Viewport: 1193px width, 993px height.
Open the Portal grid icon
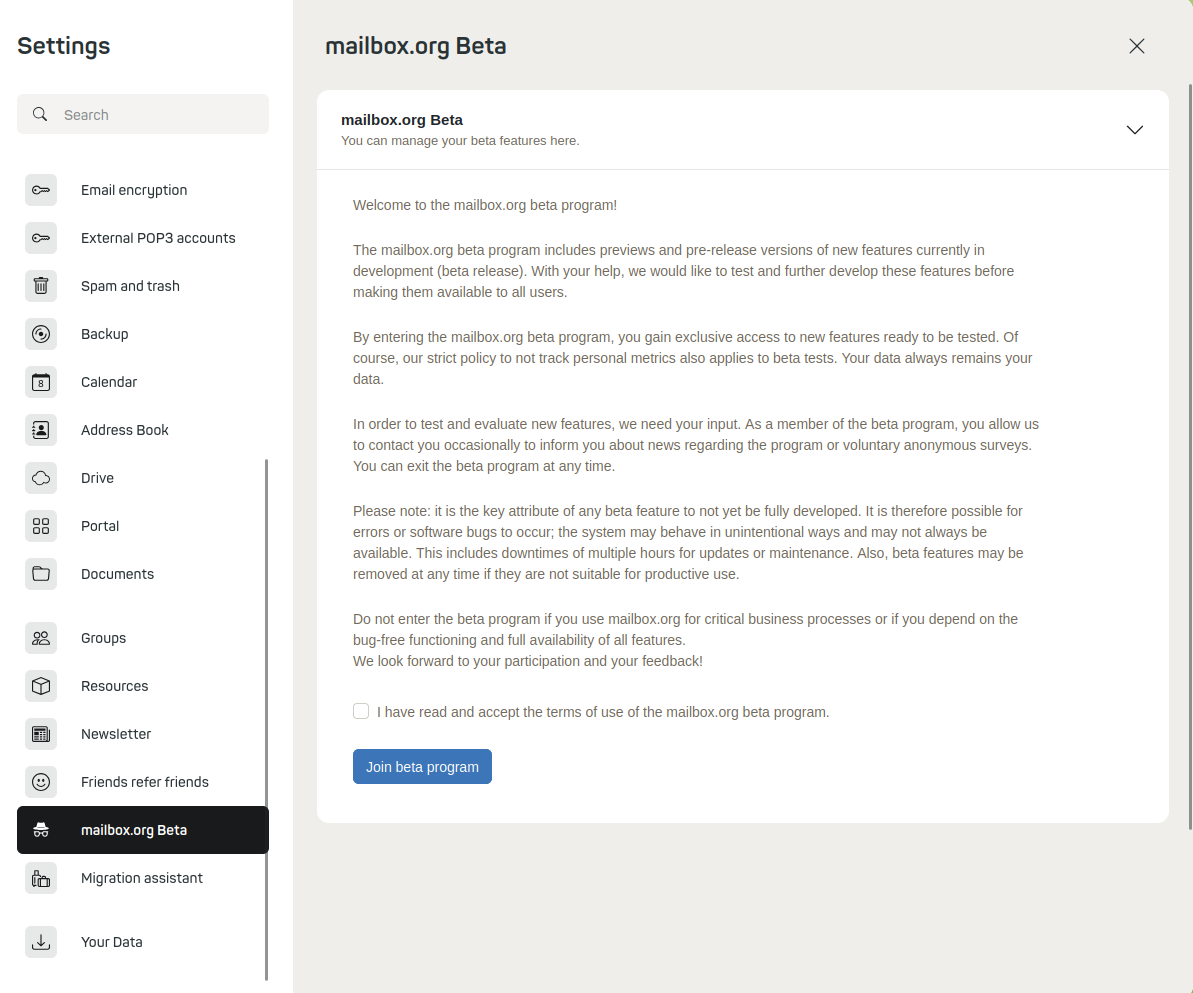tap(41, 526)
